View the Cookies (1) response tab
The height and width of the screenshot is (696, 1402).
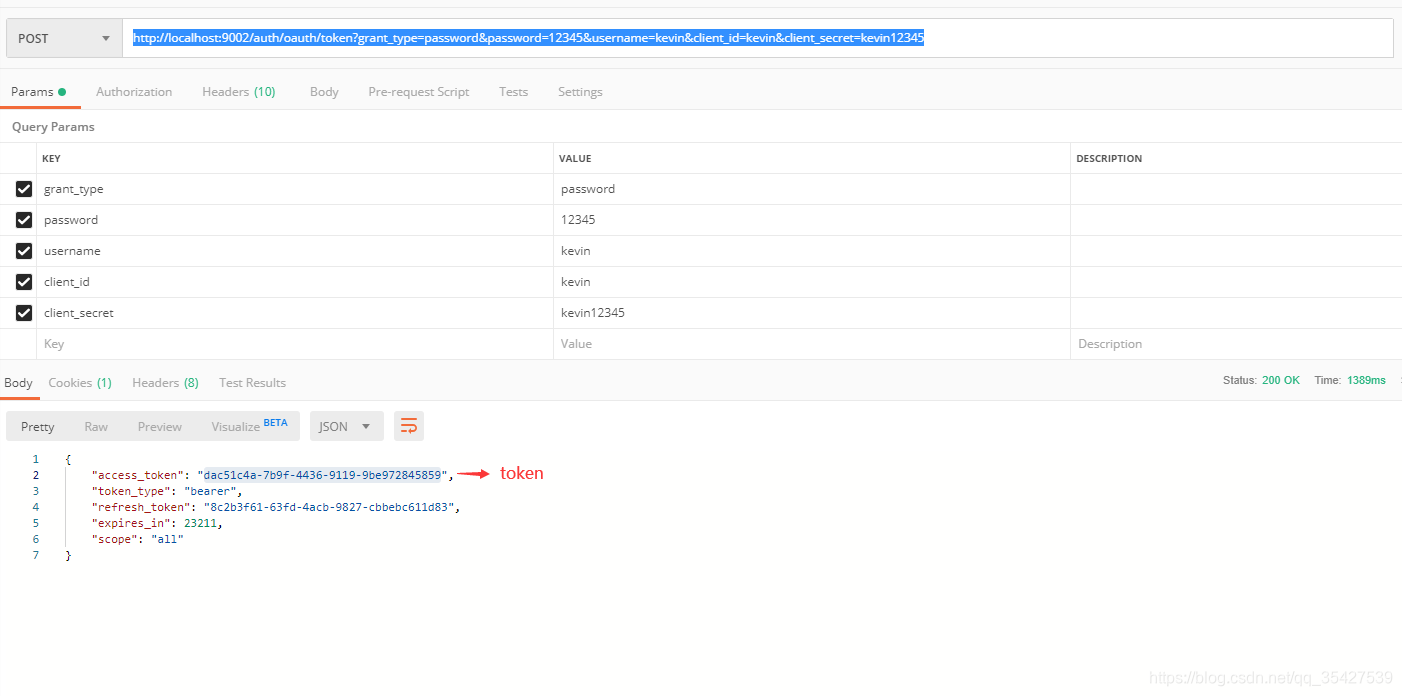click(80, 382)
